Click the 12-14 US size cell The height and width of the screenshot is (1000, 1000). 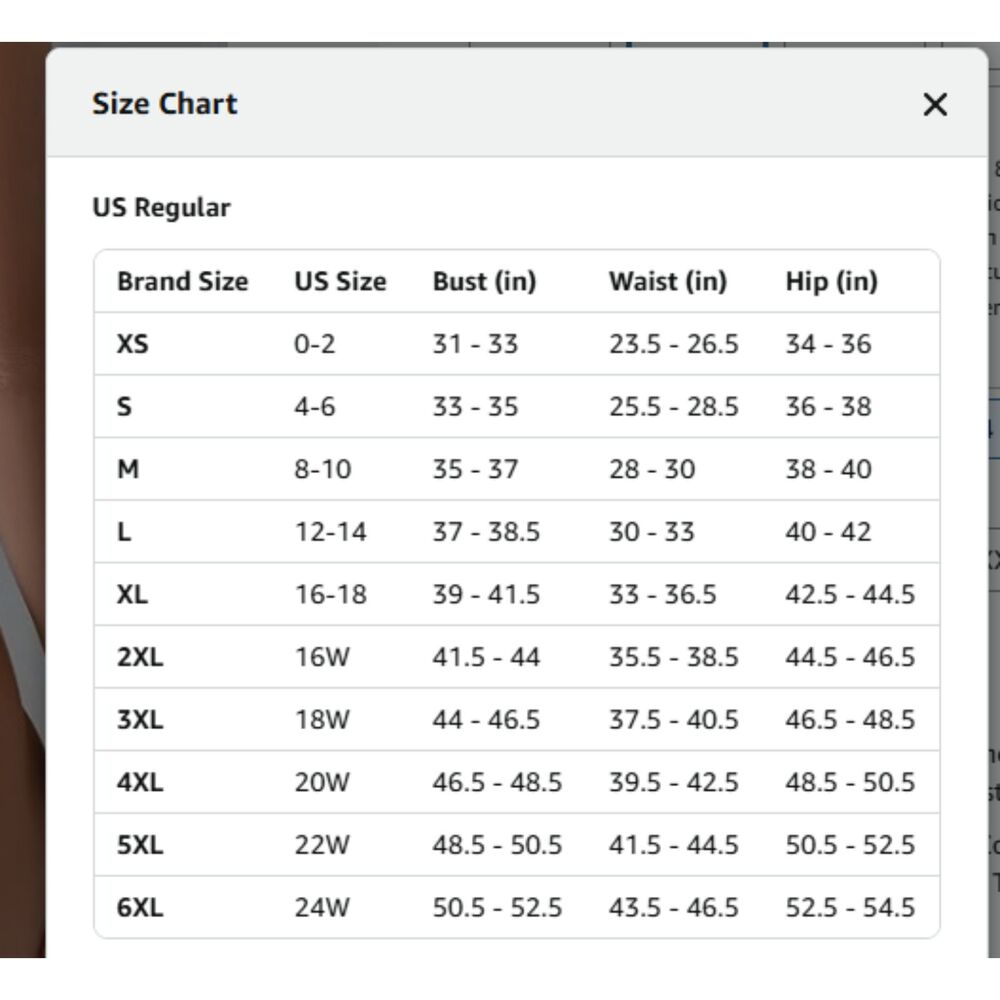click(x=330, y=532)
